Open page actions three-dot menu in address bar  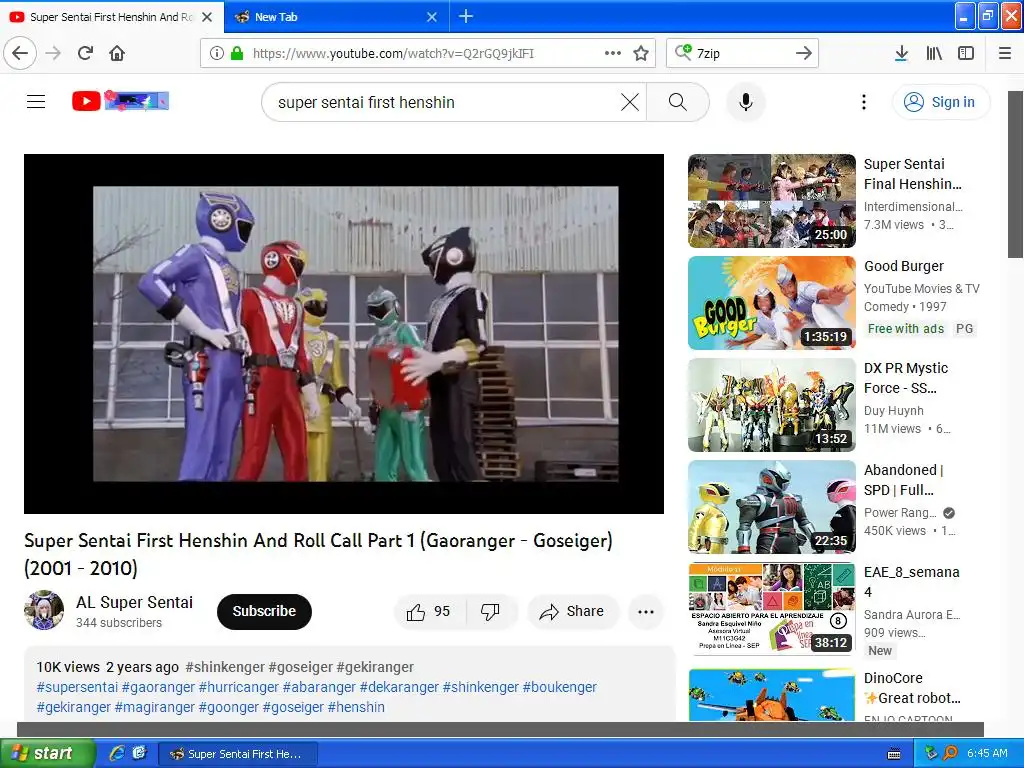tap(613, 53)
